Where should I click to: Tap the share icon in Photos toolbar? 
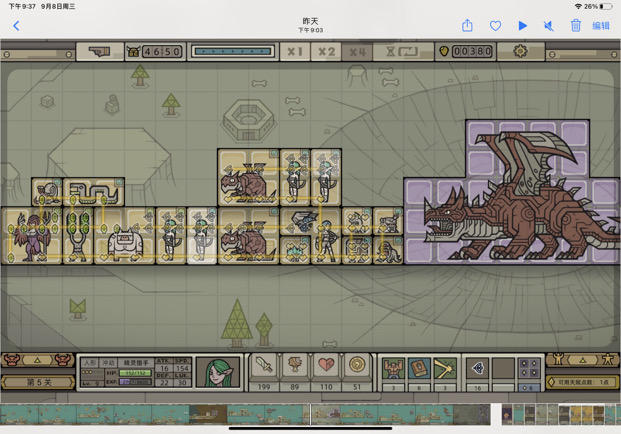click(x=467, y=26)
